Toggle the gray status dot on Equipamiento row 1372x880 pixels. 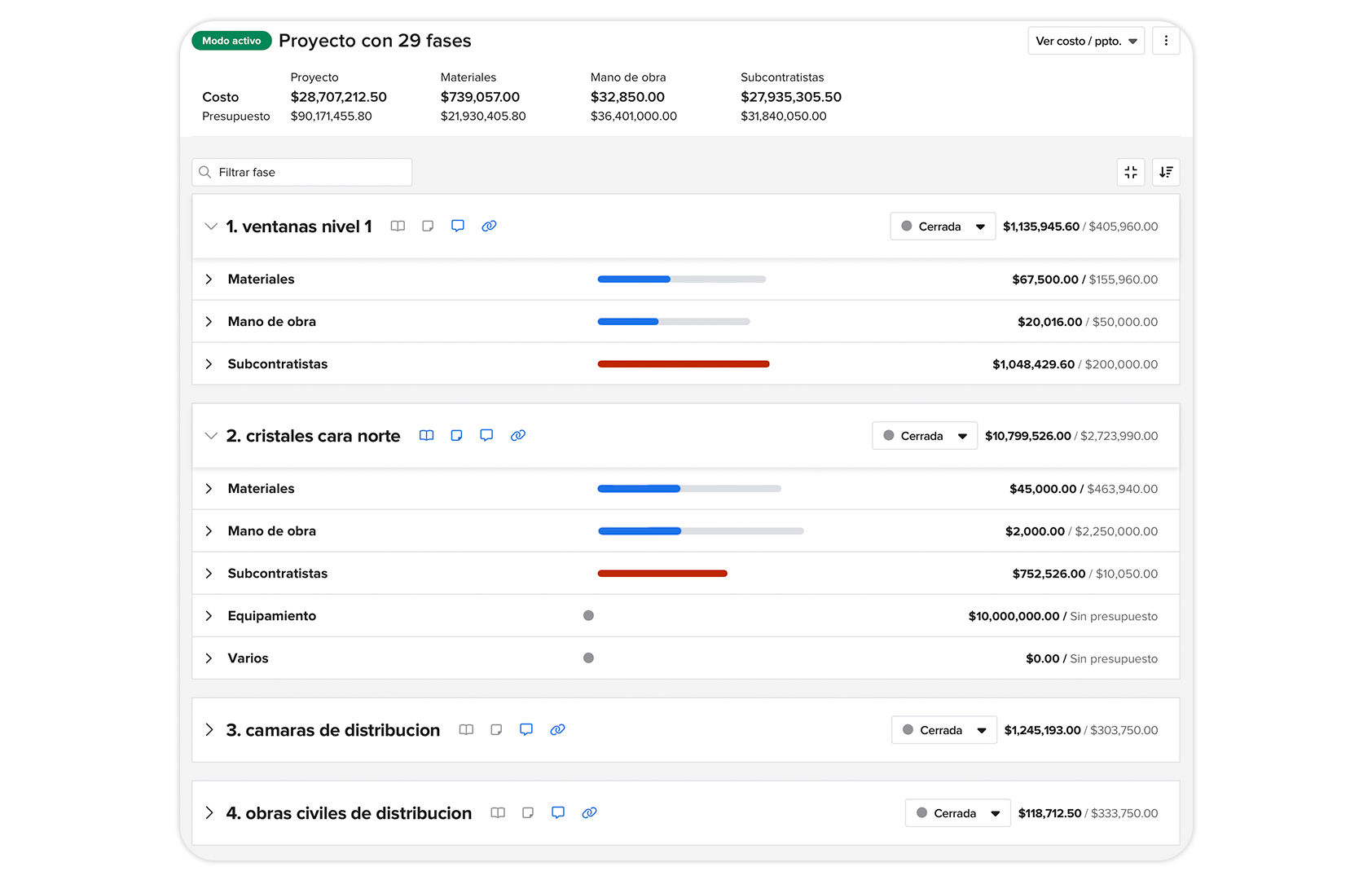coord(588,615)
